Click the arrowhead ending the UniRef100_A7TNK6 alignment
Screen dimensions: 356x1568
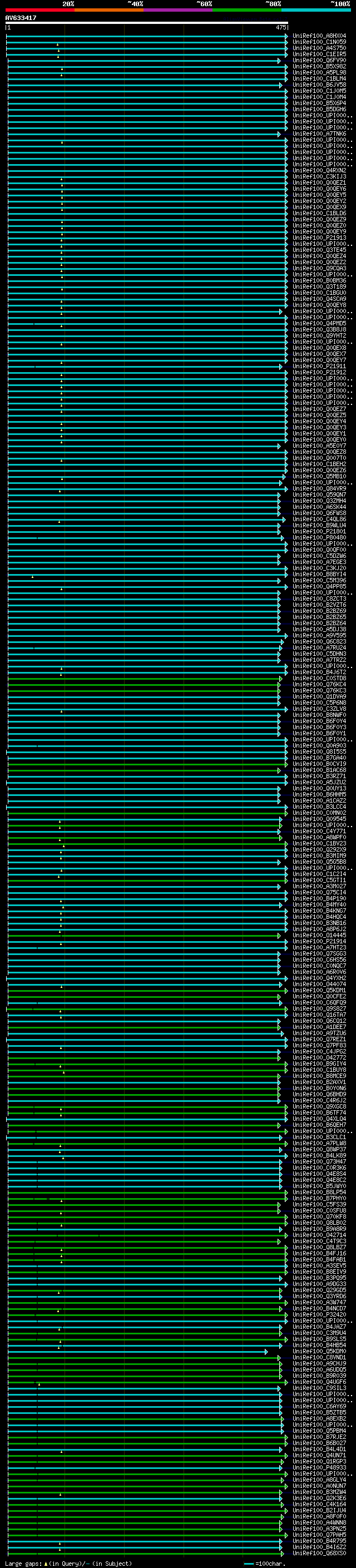point(279,134)
